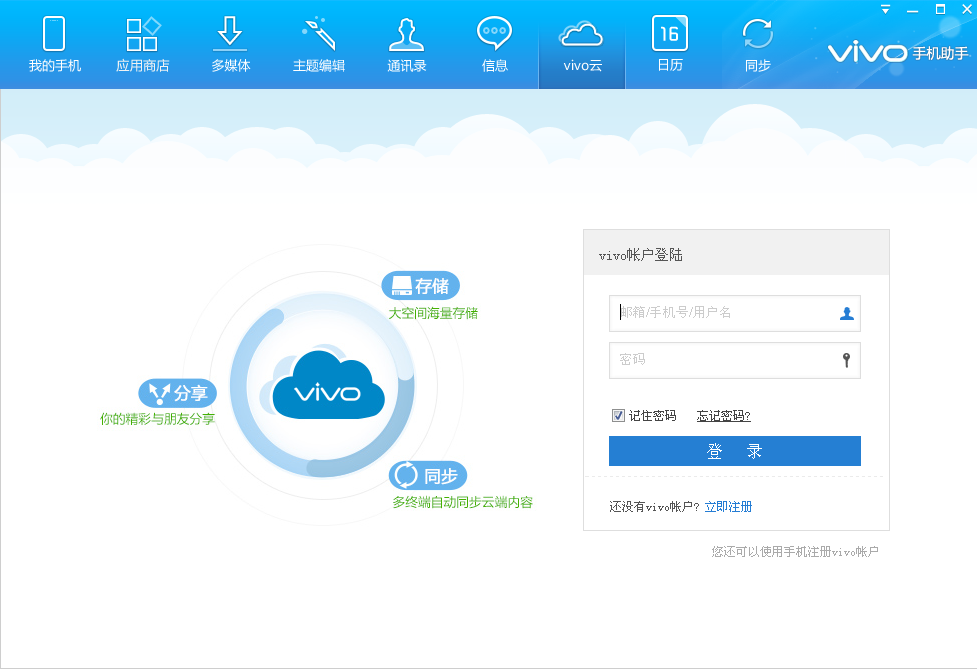Open the 应用商店 app store
Screen dimensions: 977x669
point(142,43)
